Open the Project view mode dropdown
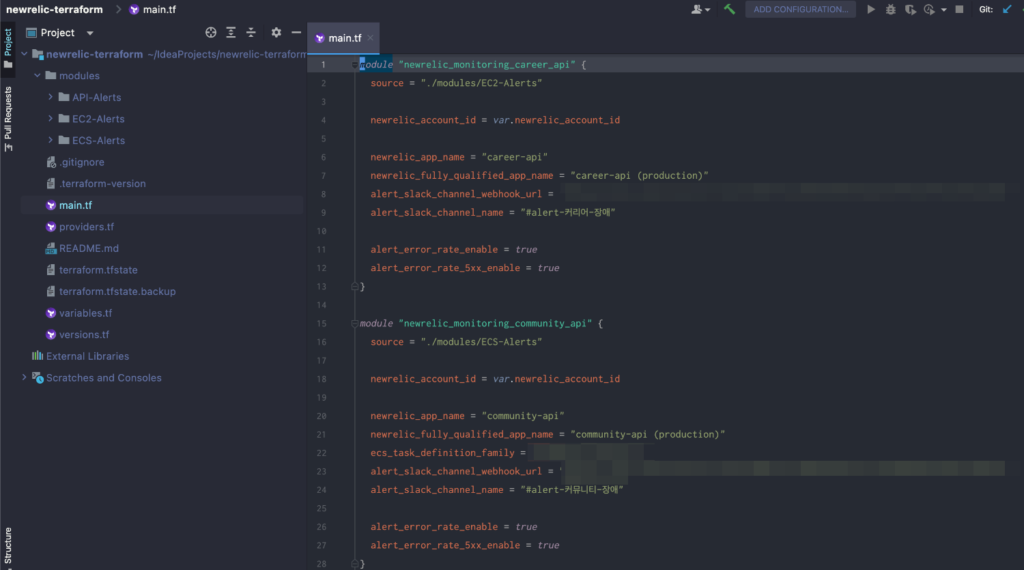The height and width of the screenshot is (570, 1024). [90, 33]
